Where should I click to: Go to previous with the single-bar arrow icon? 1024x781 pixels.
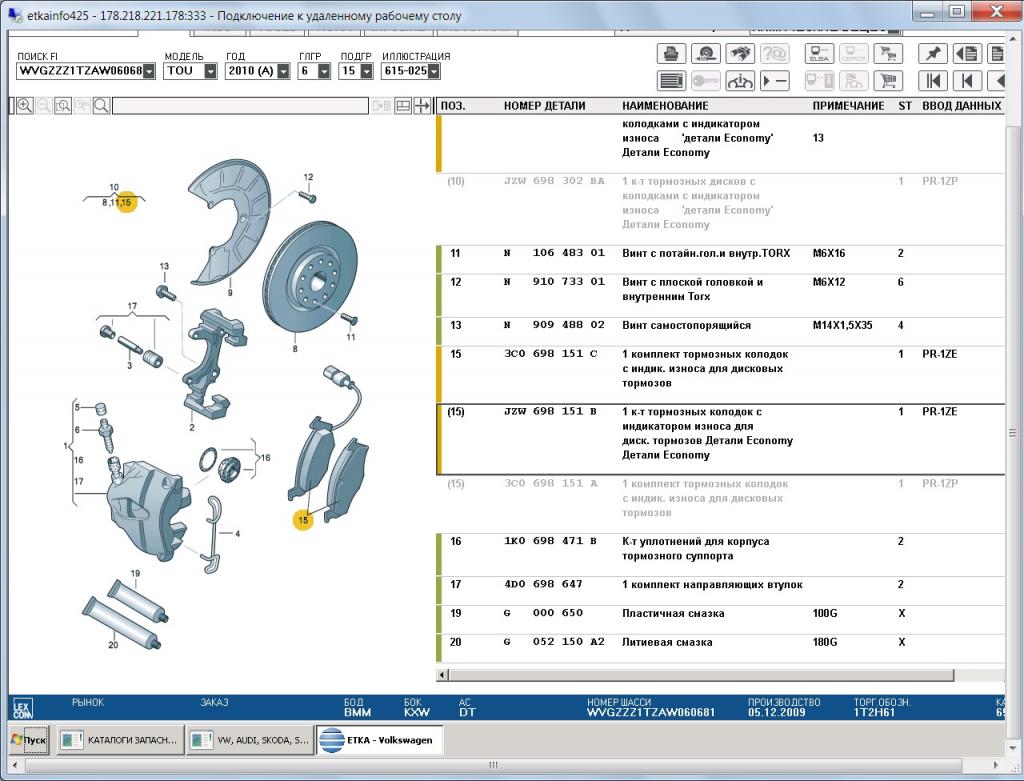pos(967,81)
